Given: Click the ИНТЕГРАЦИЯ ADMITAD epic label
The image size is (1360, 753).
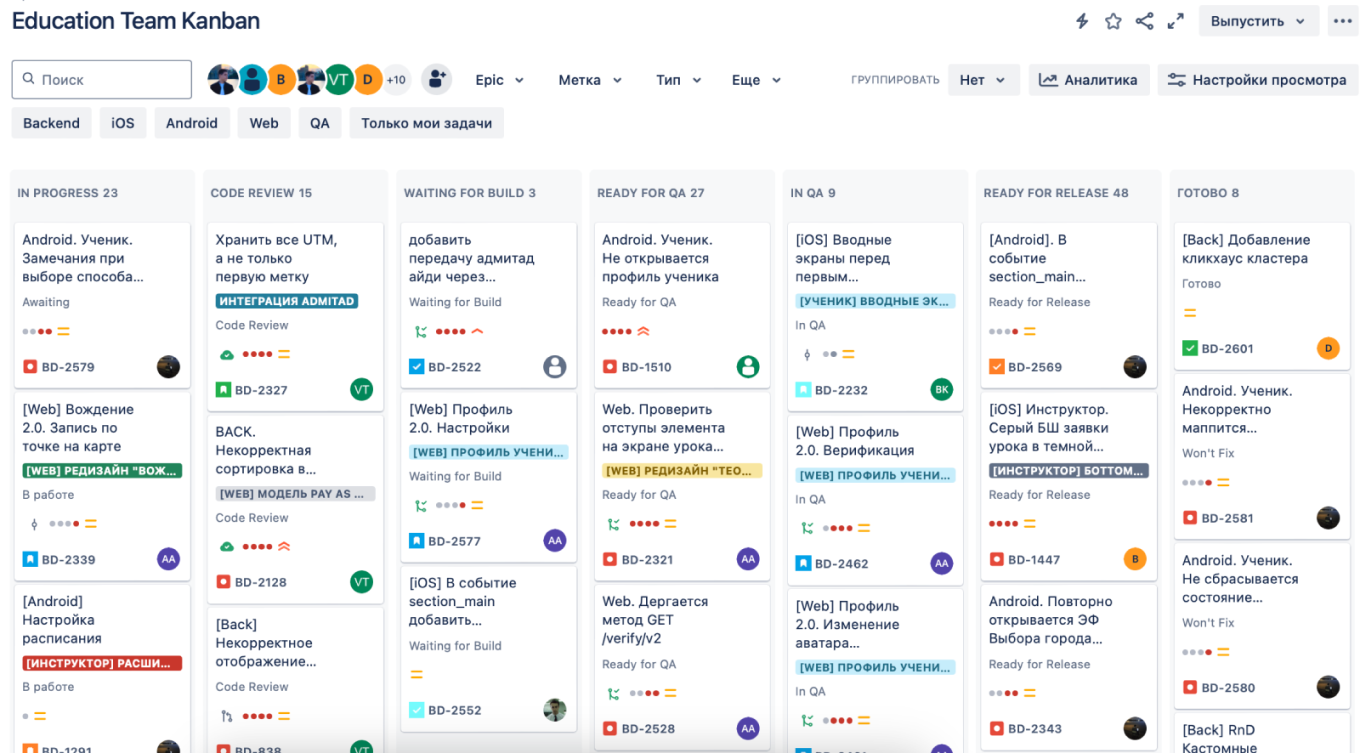Looking at the screenshot, I should pos(287,301).
